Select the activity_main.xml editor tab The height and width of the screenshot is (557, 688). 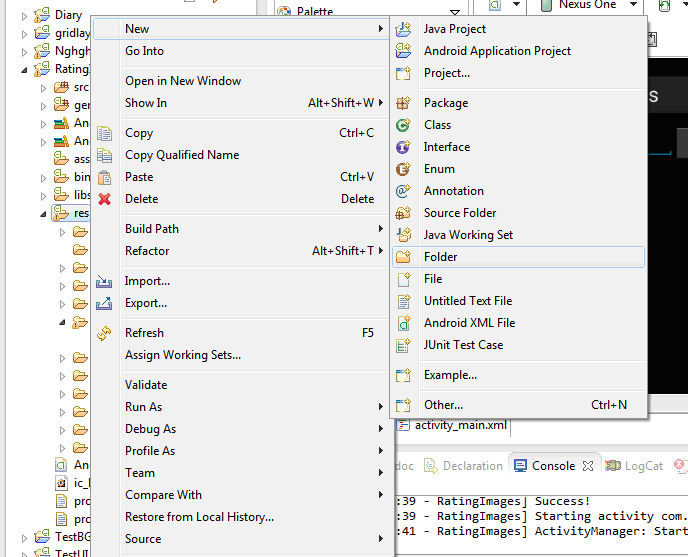pos(453,425)
